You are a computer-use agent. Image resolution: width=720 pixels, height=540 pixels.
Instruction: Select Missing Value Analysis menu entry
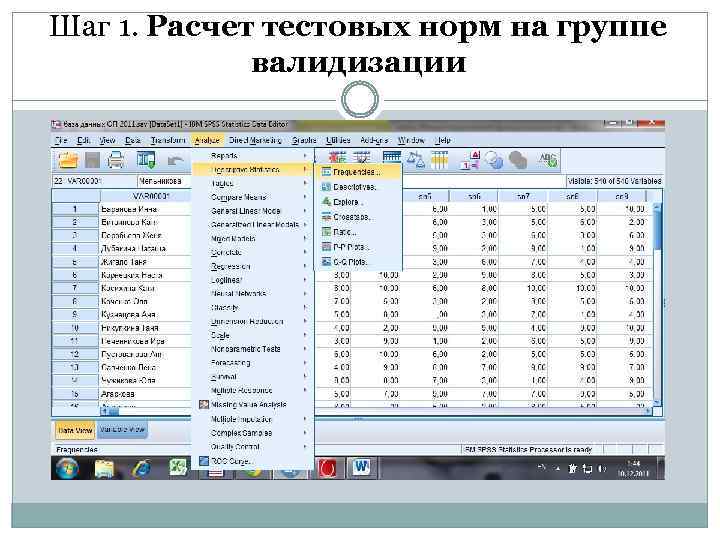coord(253,405)
